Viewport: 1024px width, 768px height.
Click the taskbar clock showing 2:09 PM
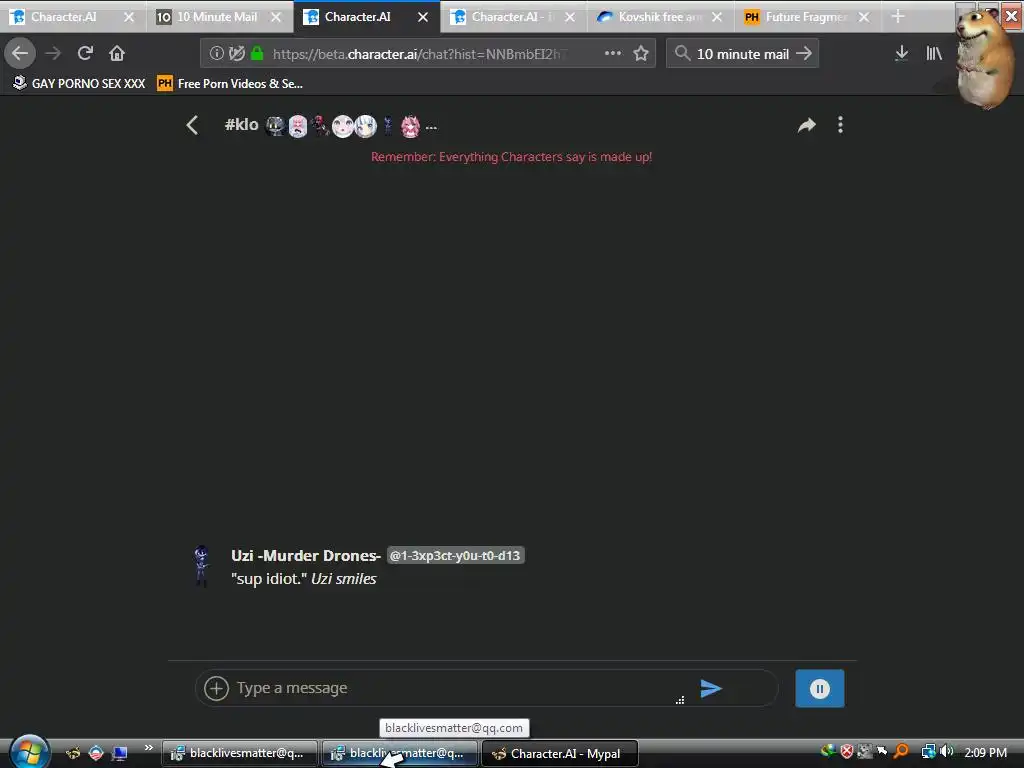tap(985, 752)
